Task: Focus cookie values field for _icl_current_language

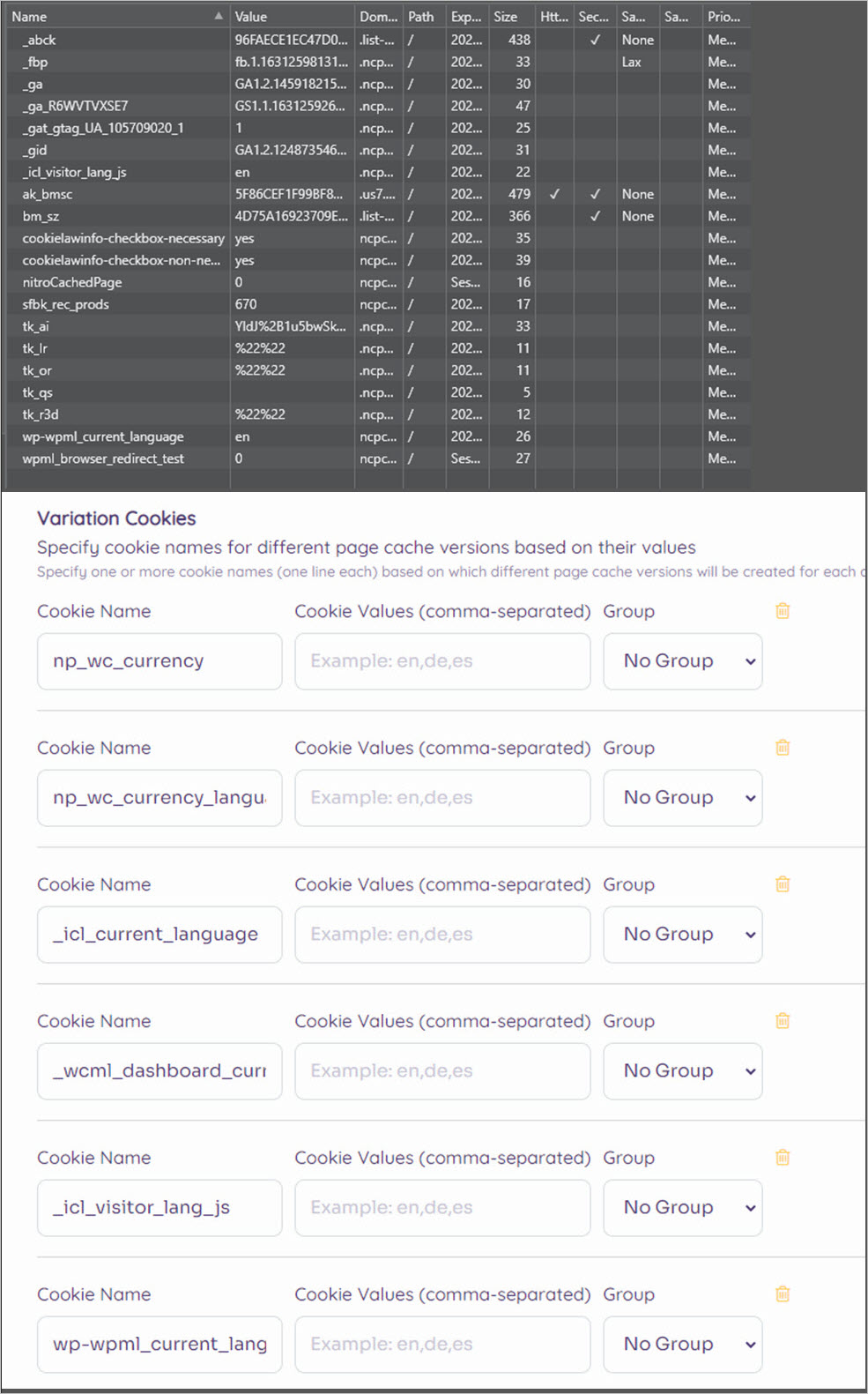Action: pos(442,935)
